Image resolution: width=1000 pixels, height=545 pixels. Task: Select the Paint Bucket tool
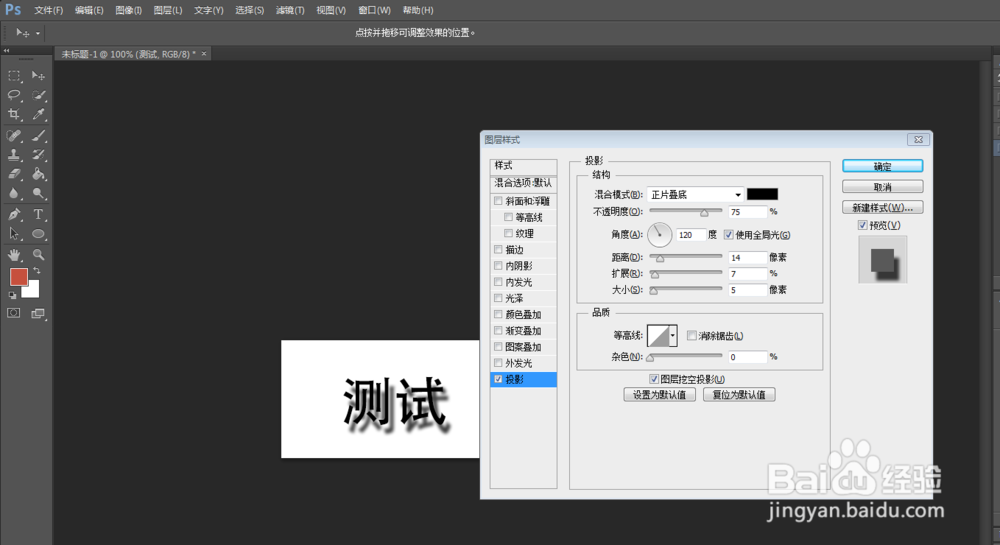[38, 174]
